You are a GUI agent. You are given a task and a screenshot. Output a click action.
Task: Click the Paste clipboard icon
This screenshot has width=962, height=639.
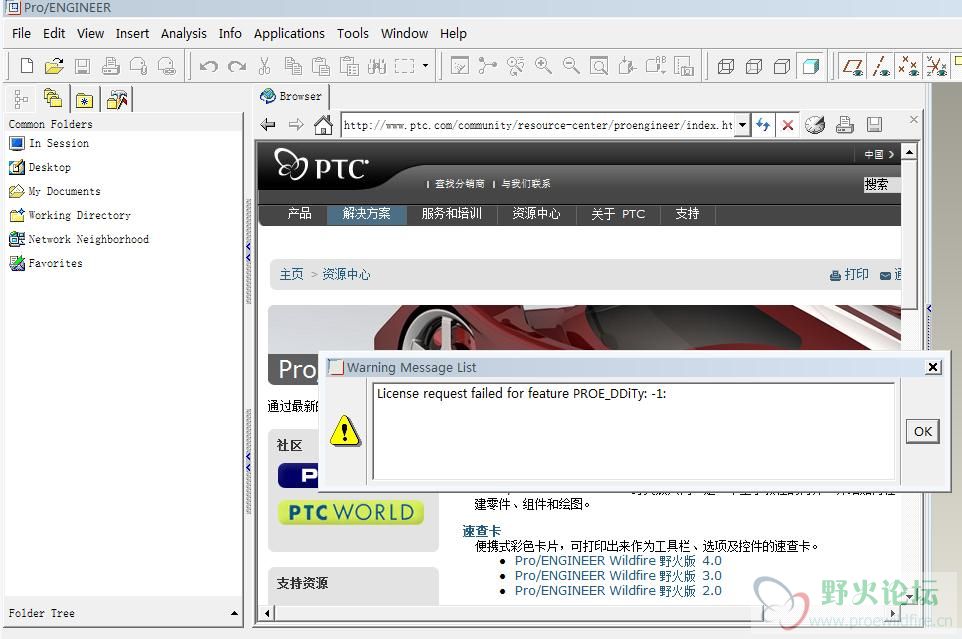(321, 66)
